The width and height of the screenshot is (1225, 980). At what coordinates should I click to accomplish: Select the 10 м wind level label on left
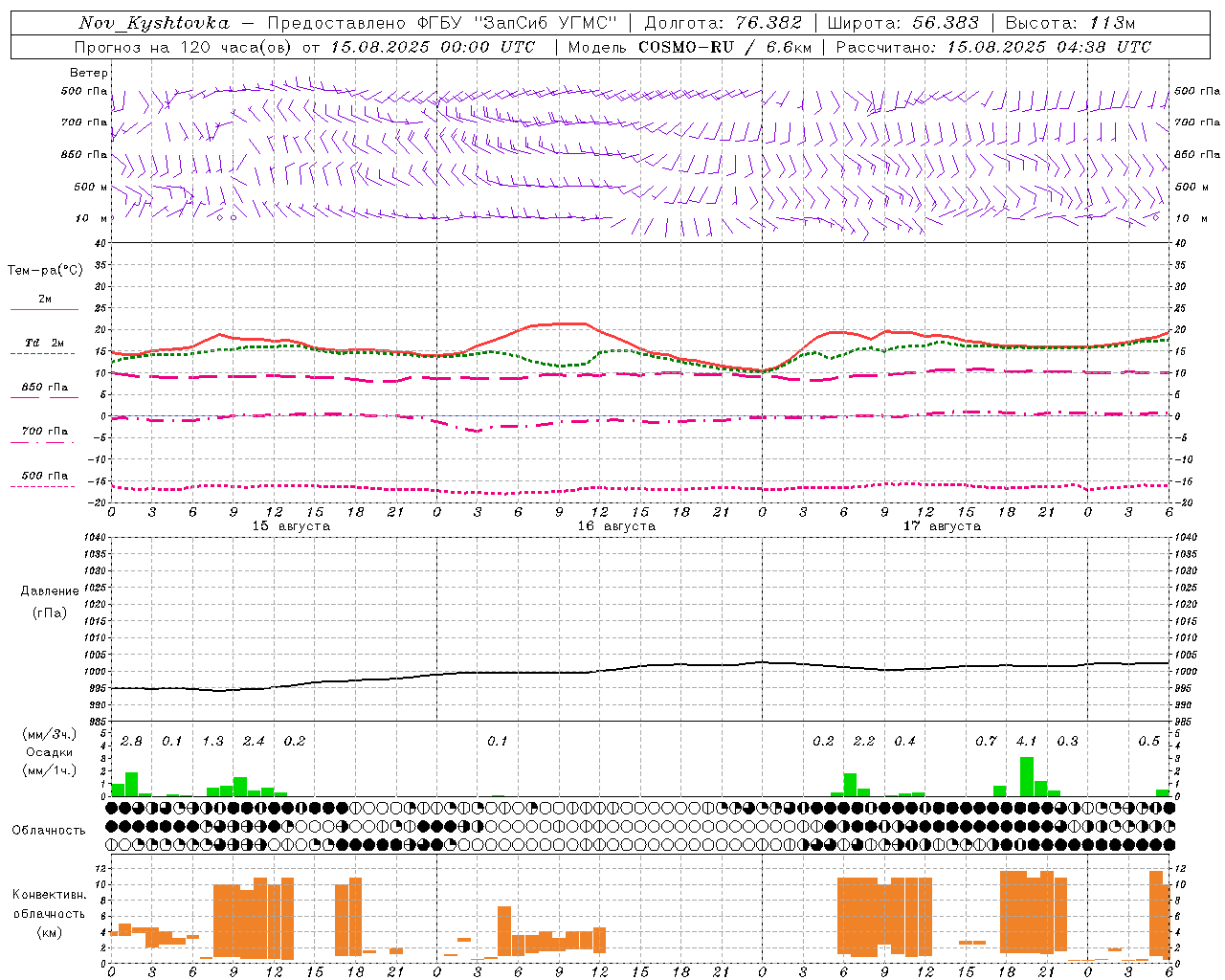pos(91,218)
